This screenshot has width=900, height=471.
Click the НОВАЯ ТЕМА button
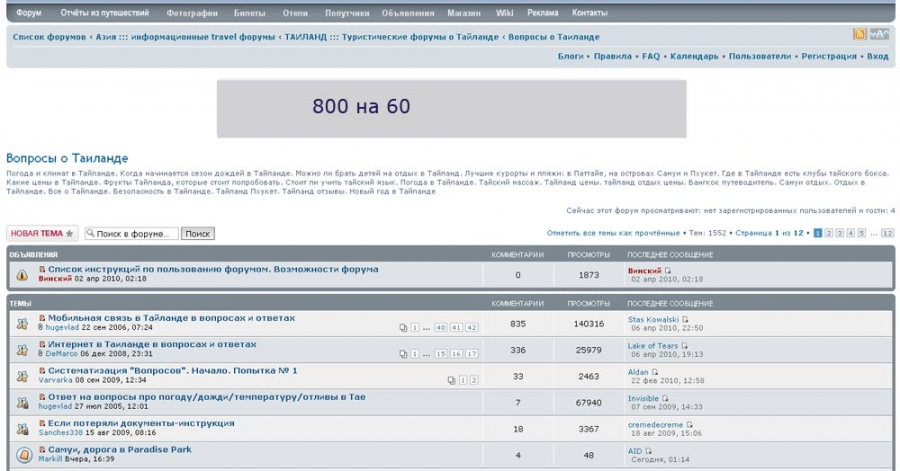tap(42, 233)
